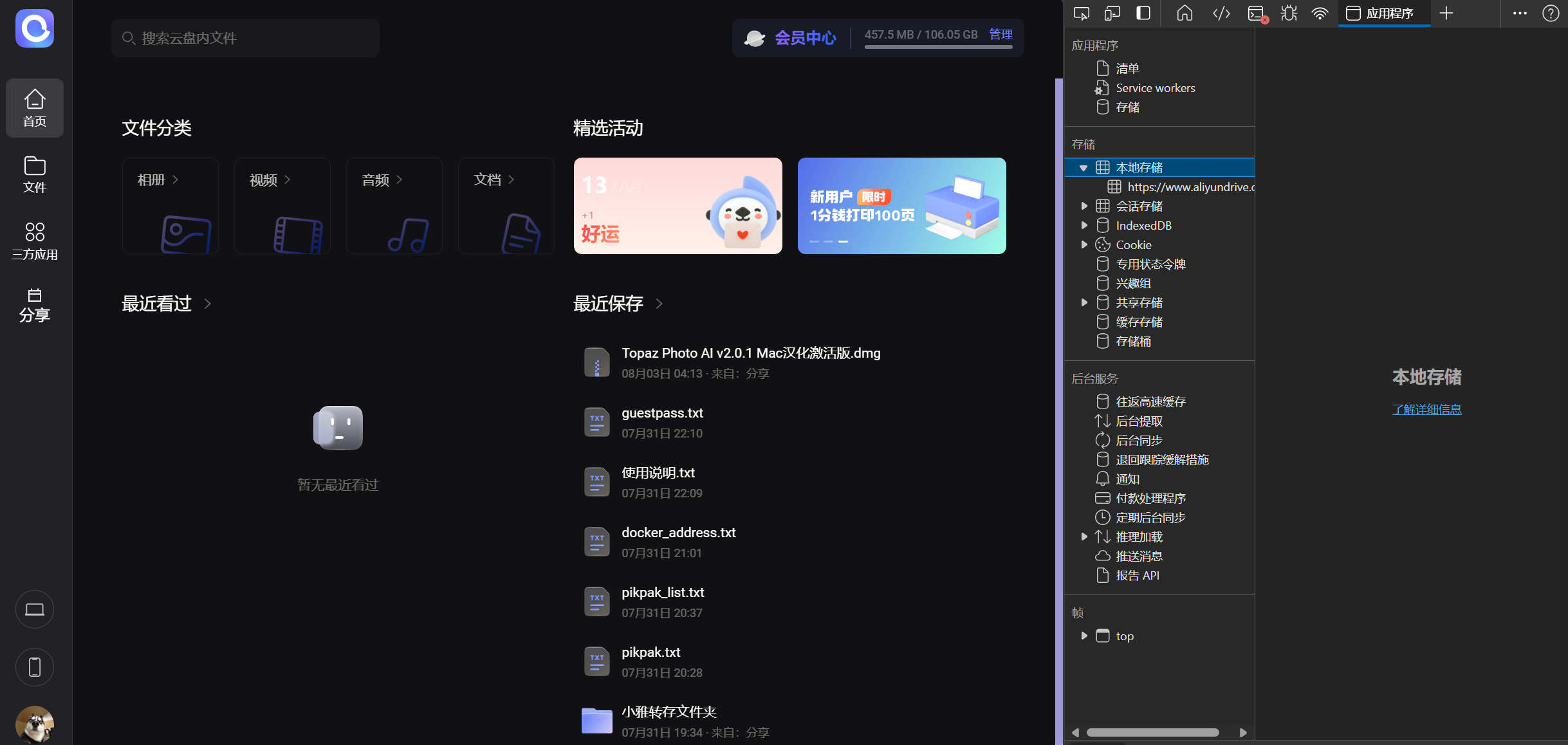Click the mobile phone client icon

[35, 667]
